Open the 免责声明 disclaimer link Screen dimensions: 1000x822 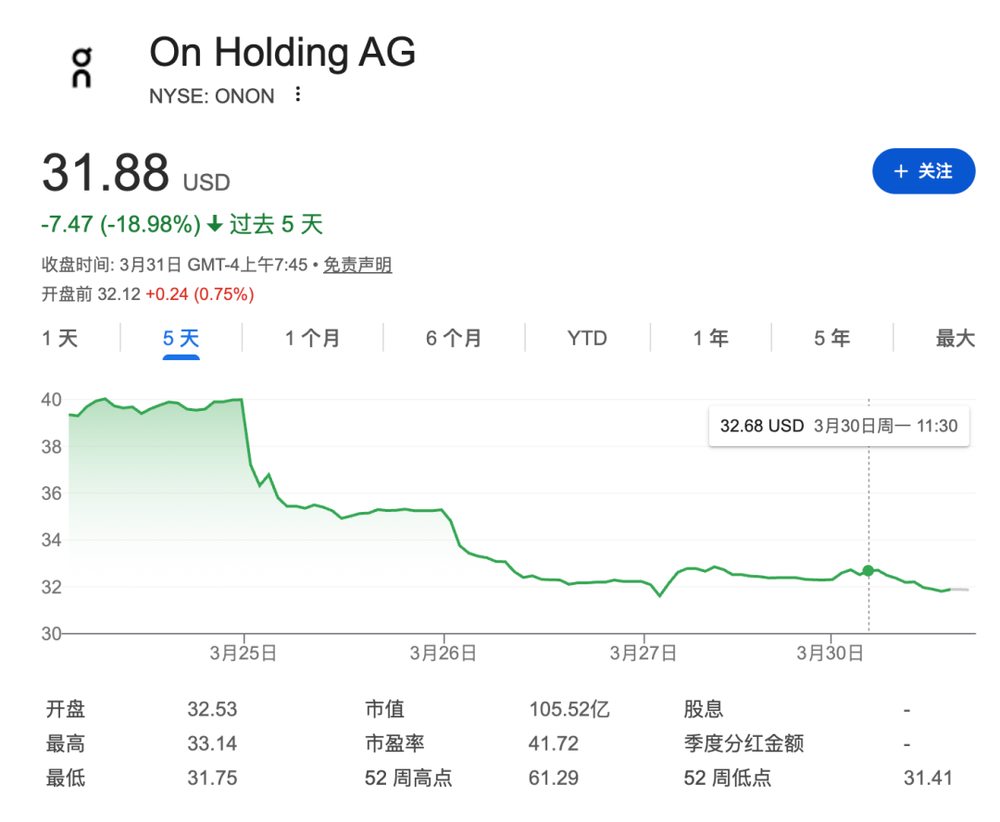[357, 265]
